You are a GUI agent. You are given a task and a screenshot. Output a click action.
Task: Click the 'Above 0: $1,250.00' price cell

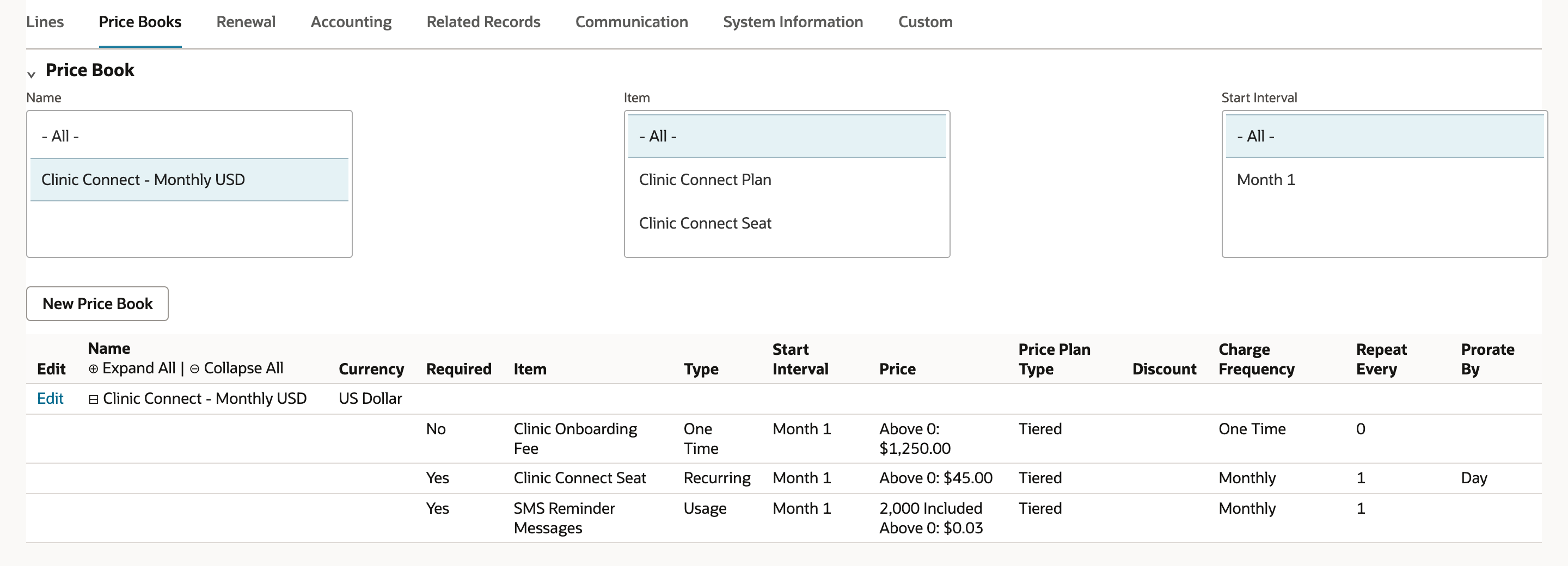click(915, 439)
